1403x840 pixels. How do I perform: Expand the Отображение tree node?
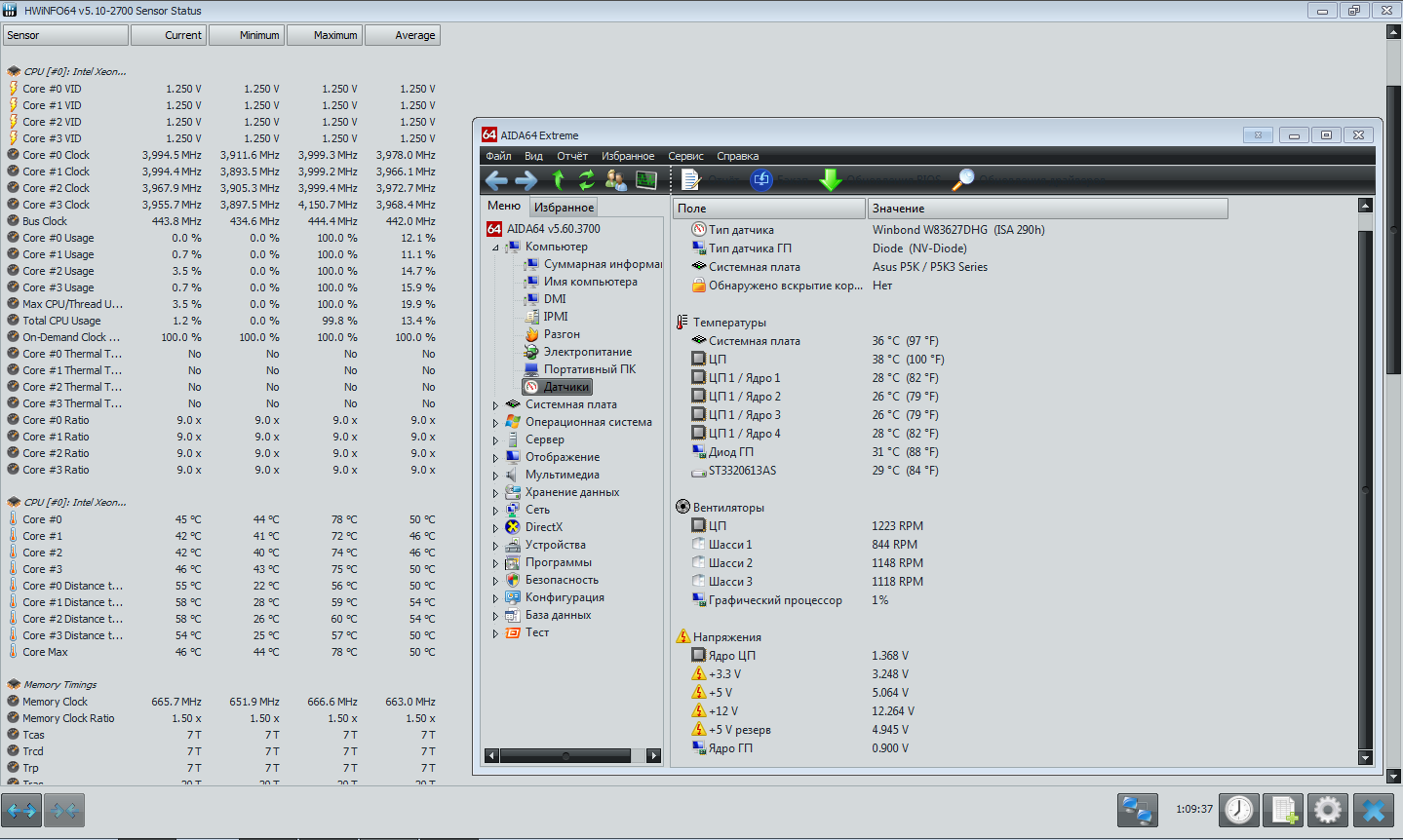click(x=495, y=458)
